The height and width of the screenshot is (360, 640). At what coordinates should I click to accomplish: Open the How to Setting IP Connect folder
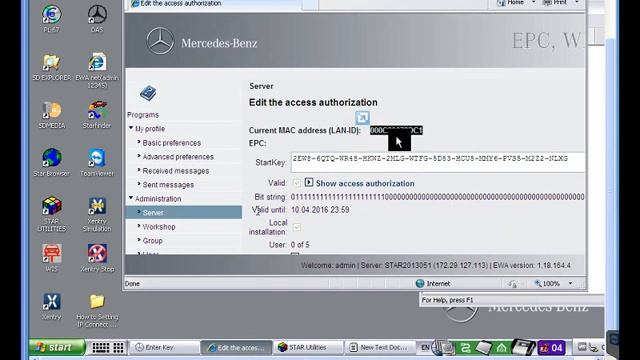point(97,310)
